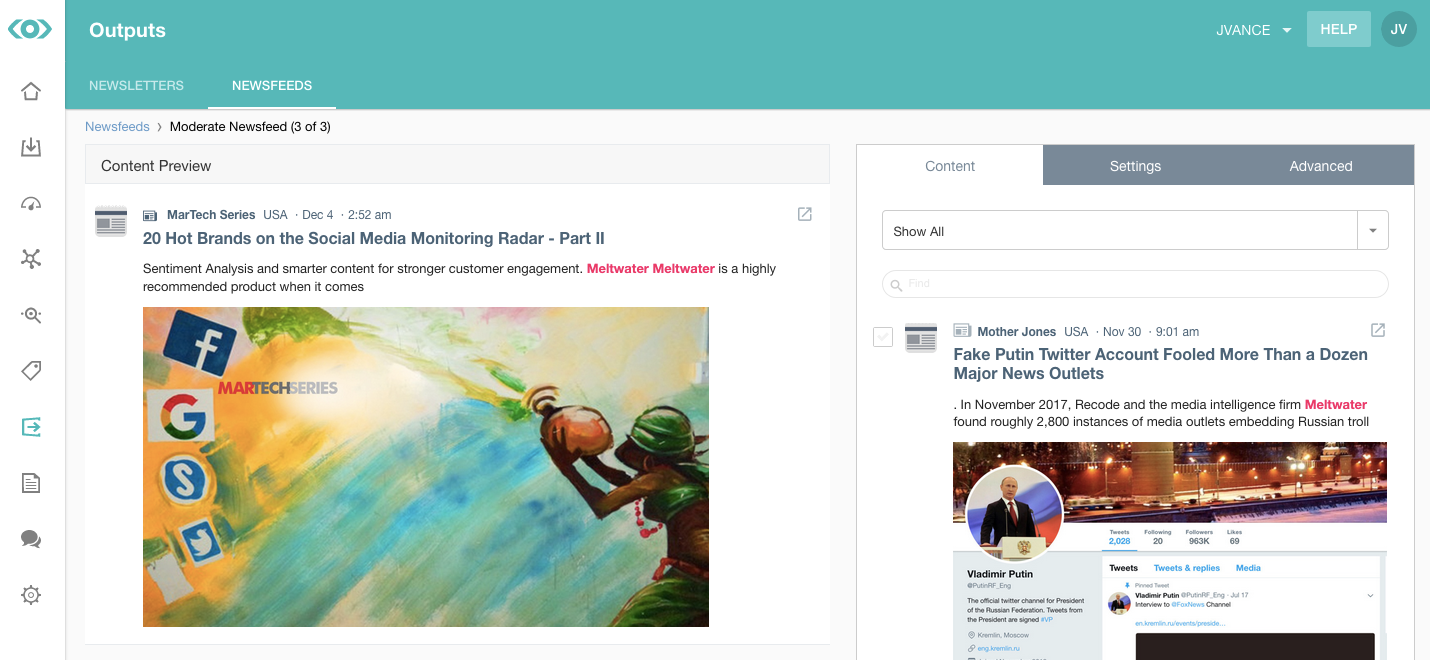Open the chat bubbles sidebar icon
1430x660 pixels.
[x=31, y=539]
